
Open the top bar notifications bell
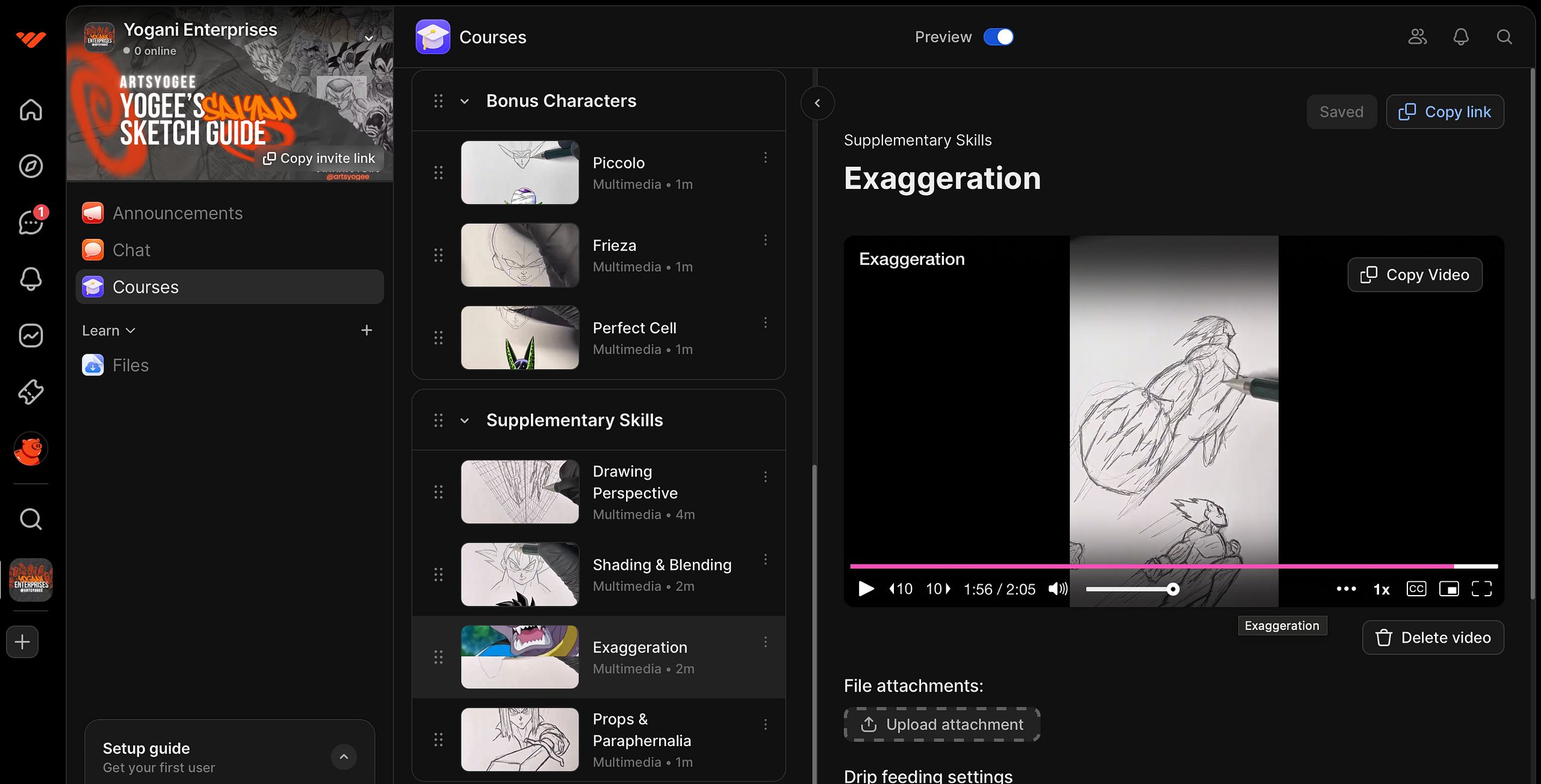[1461, 37]
